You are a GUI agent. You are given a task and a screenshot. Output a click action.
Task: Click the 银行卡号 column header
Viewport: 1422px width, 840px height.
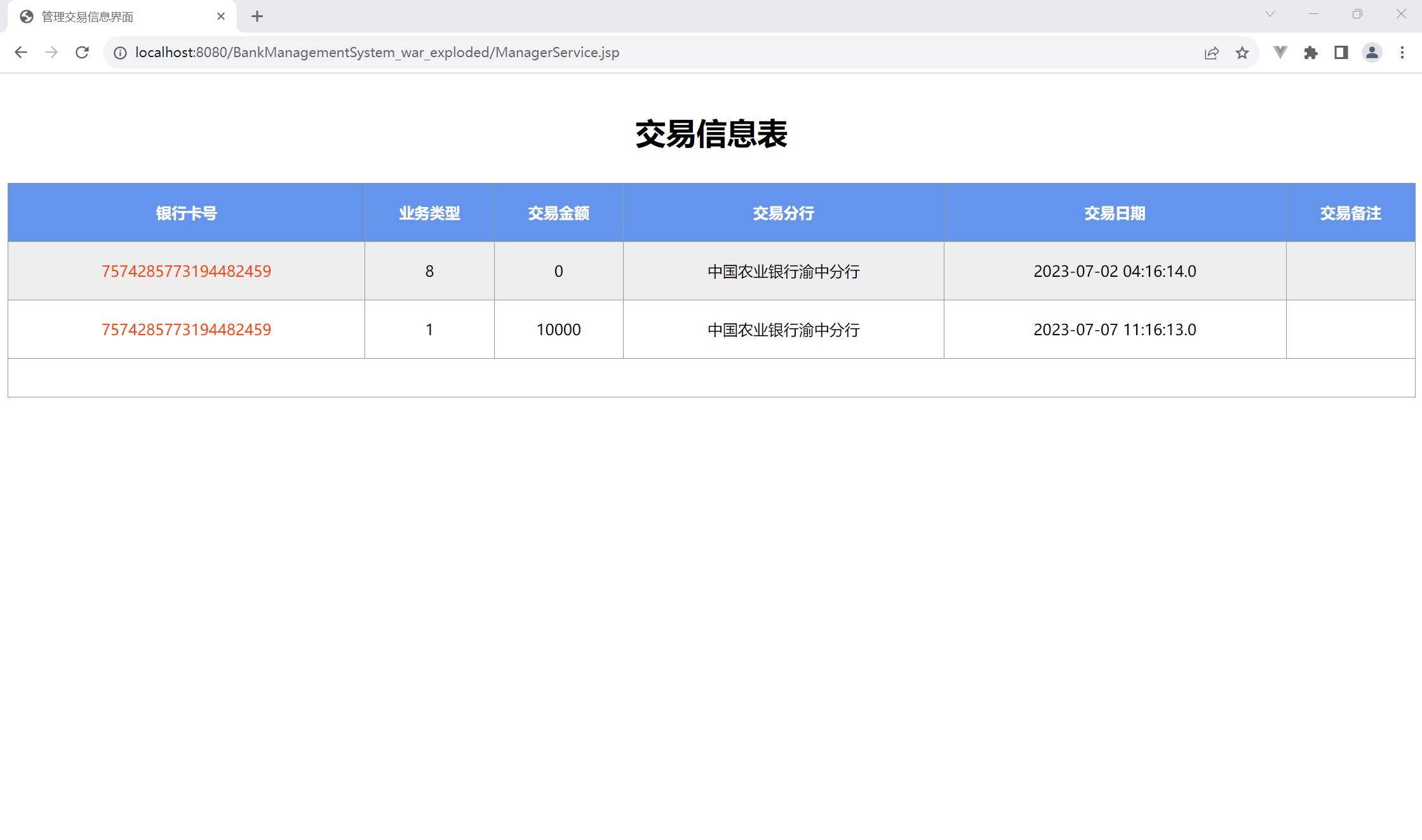click(x=186, y=213)
